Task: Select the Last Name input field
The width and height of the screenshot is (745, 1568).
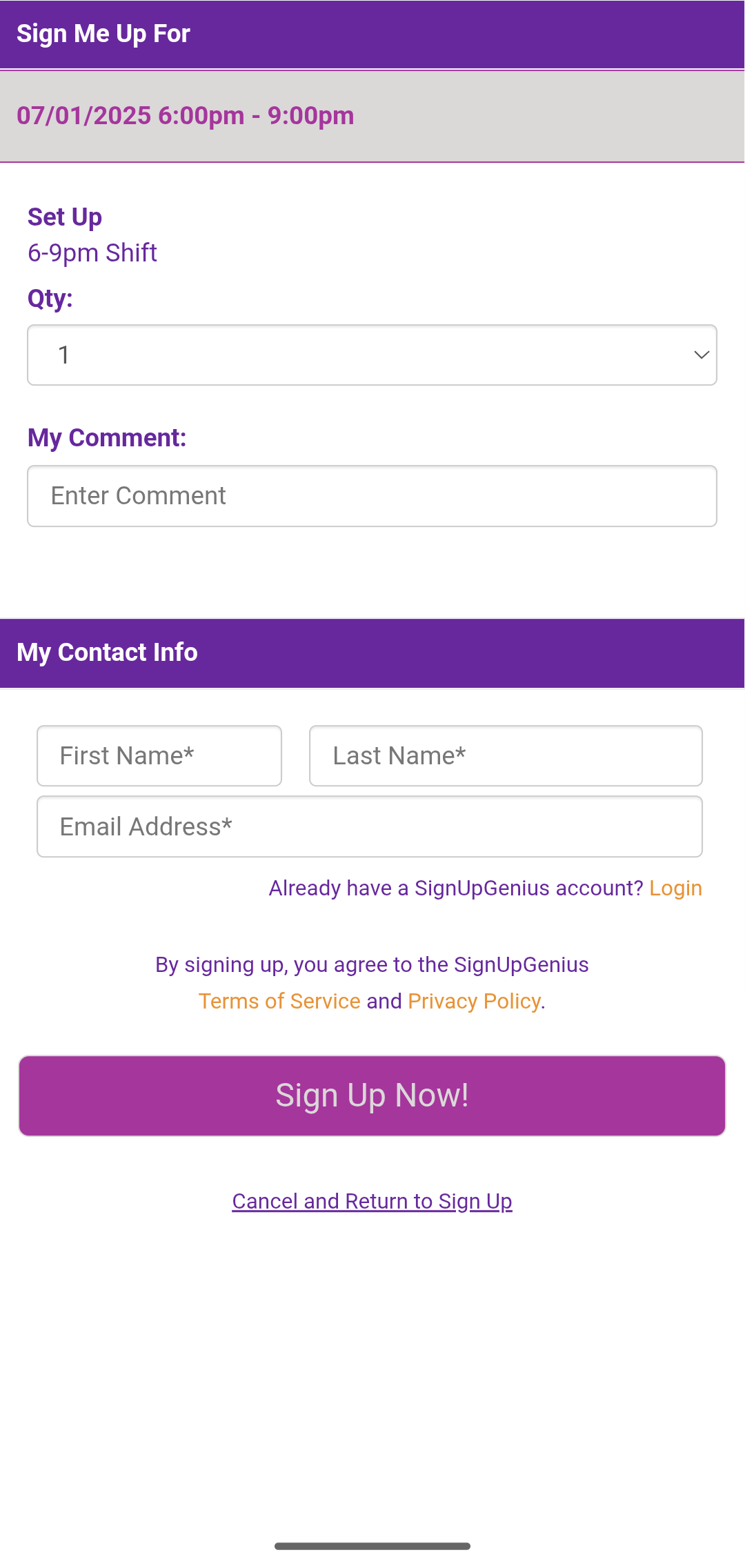Action: pos(506,756)
